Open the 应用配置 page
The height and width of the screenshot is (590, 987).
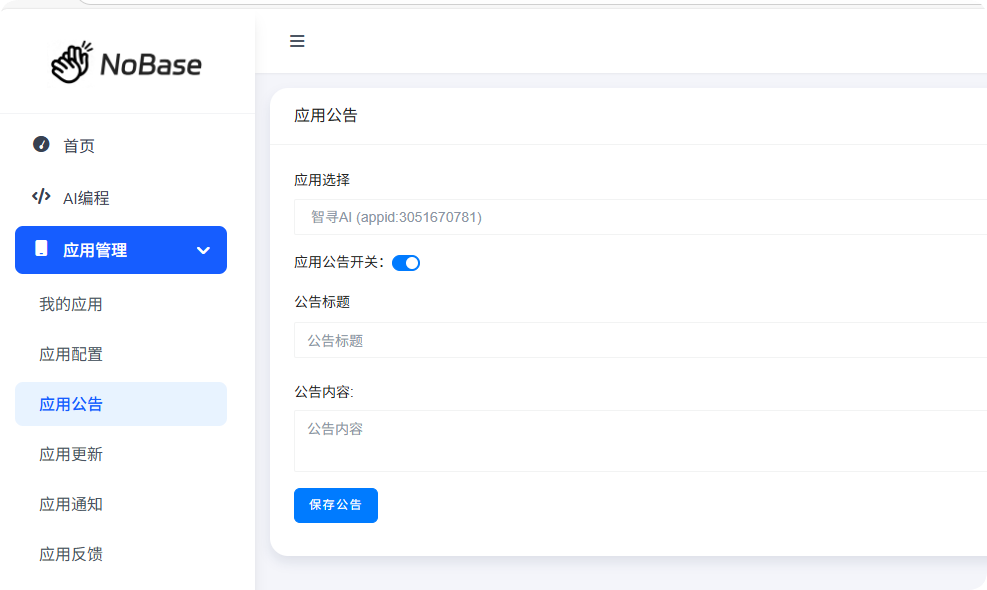(x=71, y=354)
